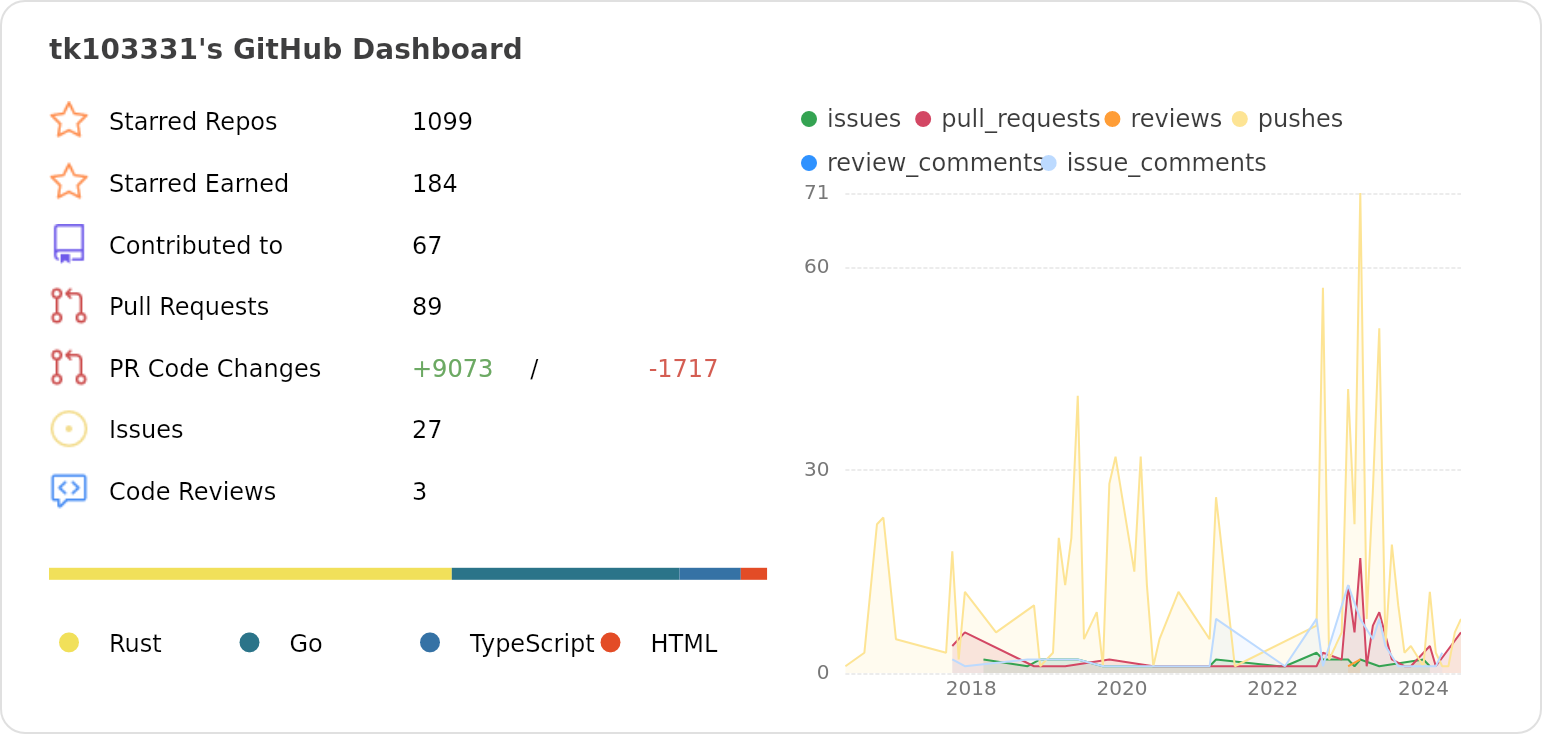Image resolution: width=1542 pixels, height=734 pixels.
Task: Click the 2022 x-axis label
Action: (1273, 688)
